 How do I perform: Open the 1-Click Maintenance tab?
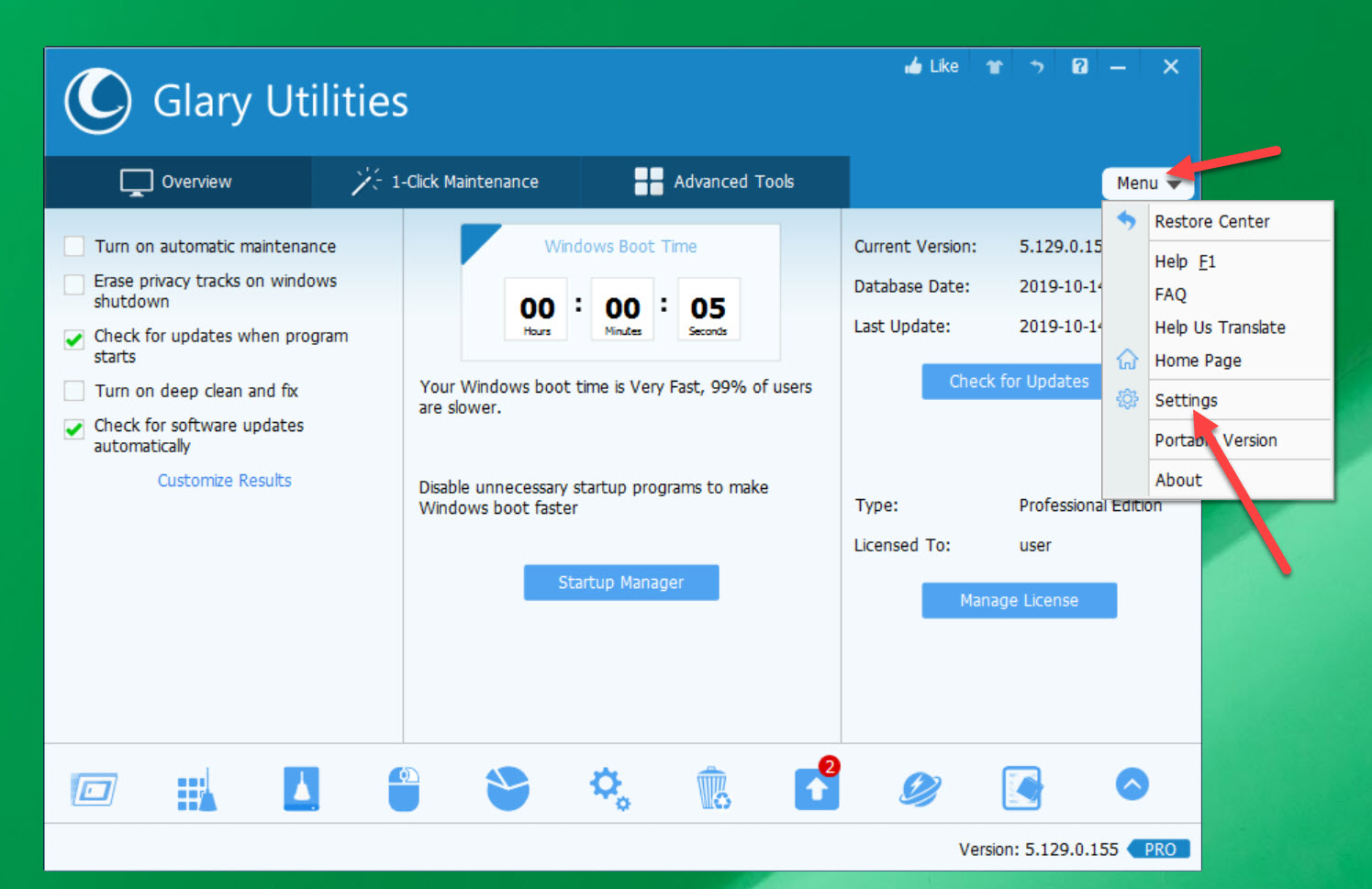pyautogui.click(x=446, y=182)
